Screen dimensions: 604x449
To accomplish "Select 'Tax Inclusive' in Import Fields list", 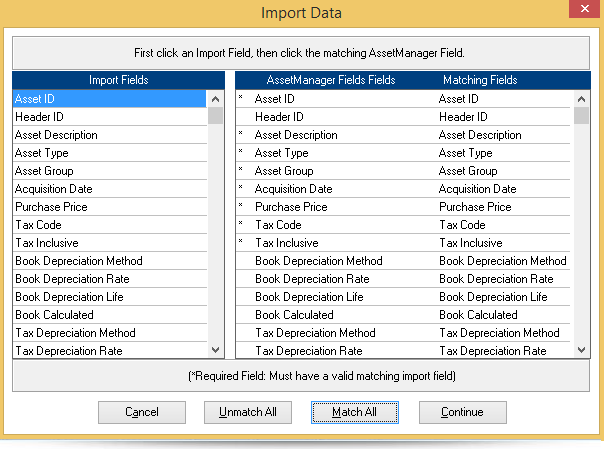I will (x=110, y=243).
